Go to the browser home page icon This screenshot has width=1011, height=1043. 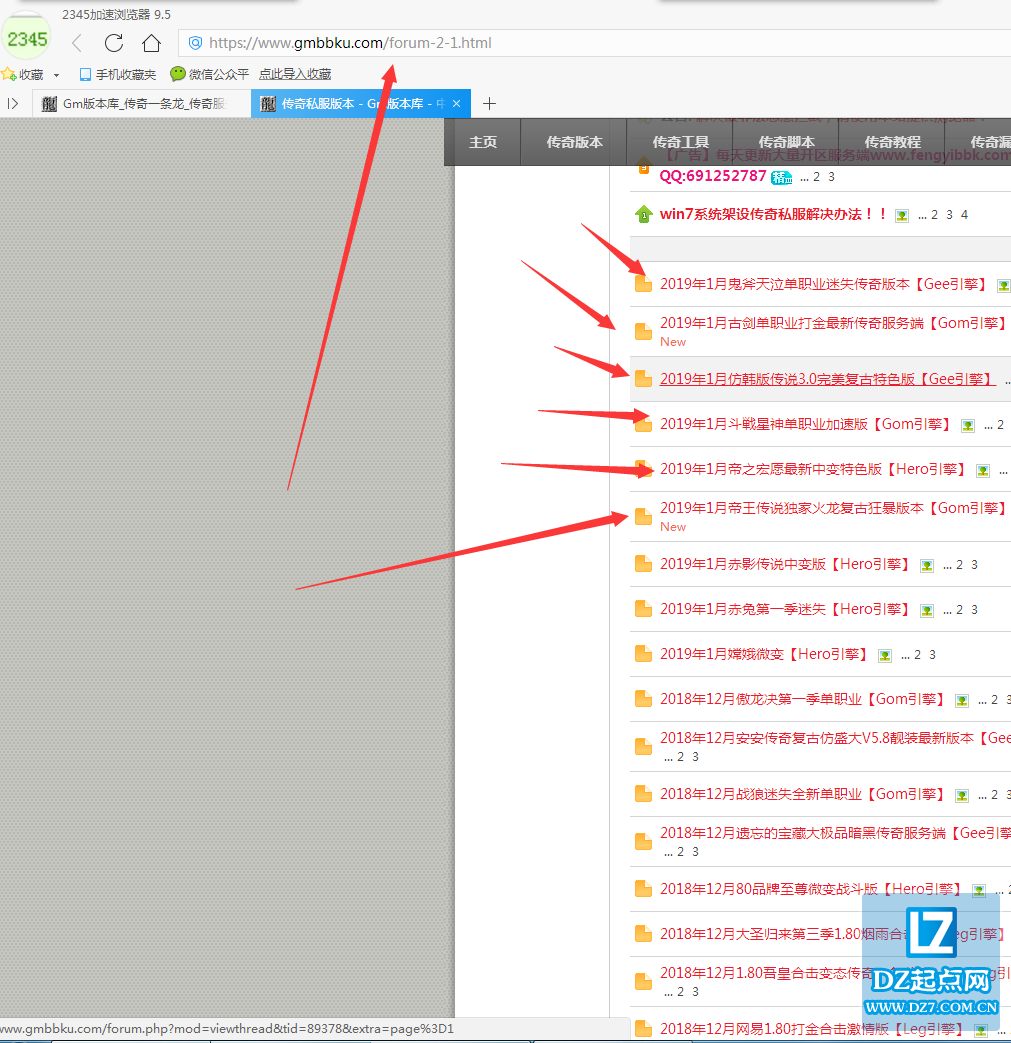click(x=151, y=43)
